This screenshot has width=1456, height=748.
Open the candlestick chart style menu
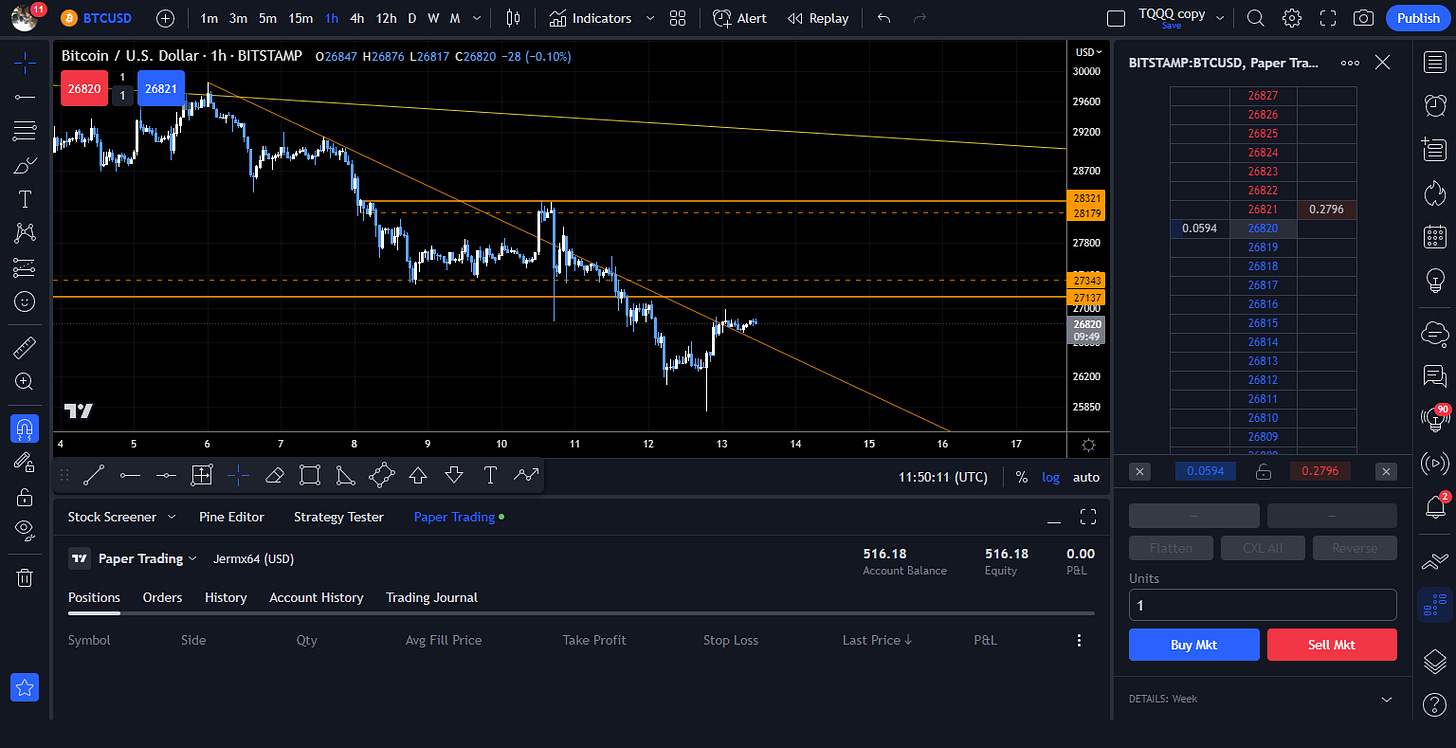(x=514, y=18)
